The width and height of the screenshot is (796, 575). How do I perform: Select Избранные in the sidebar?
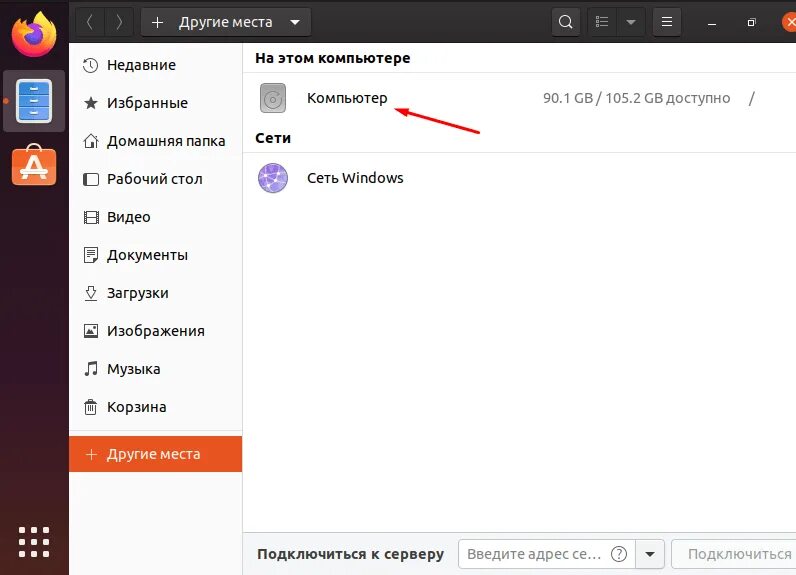click(147, 103)
